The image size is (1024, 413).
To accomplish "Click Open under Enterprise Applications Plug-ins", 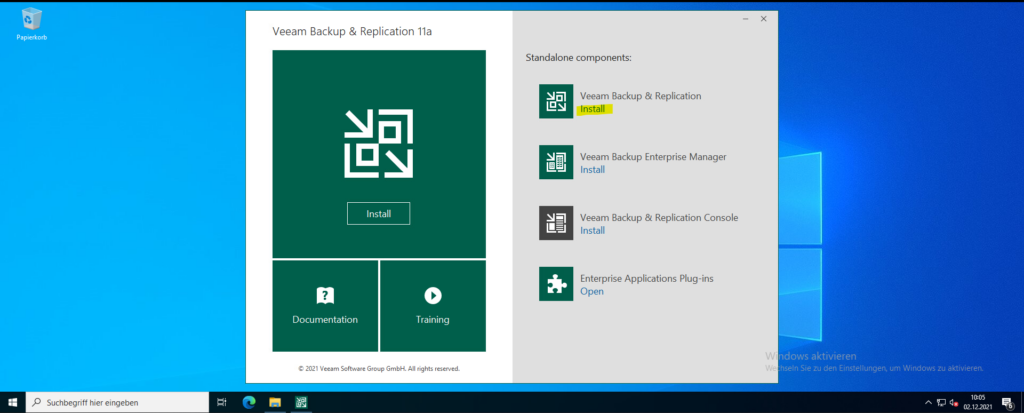I will pyautogui.click(x=592, y=292).
